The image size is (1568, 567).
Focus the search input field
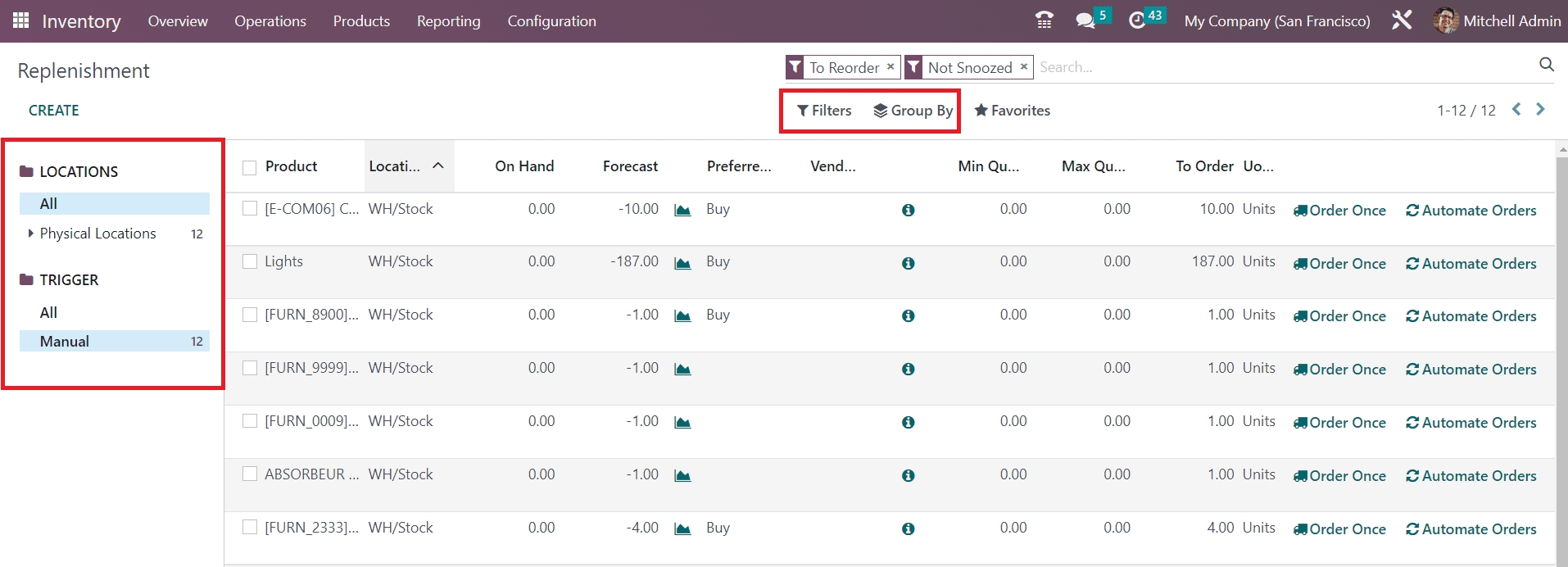[1285, 67]
